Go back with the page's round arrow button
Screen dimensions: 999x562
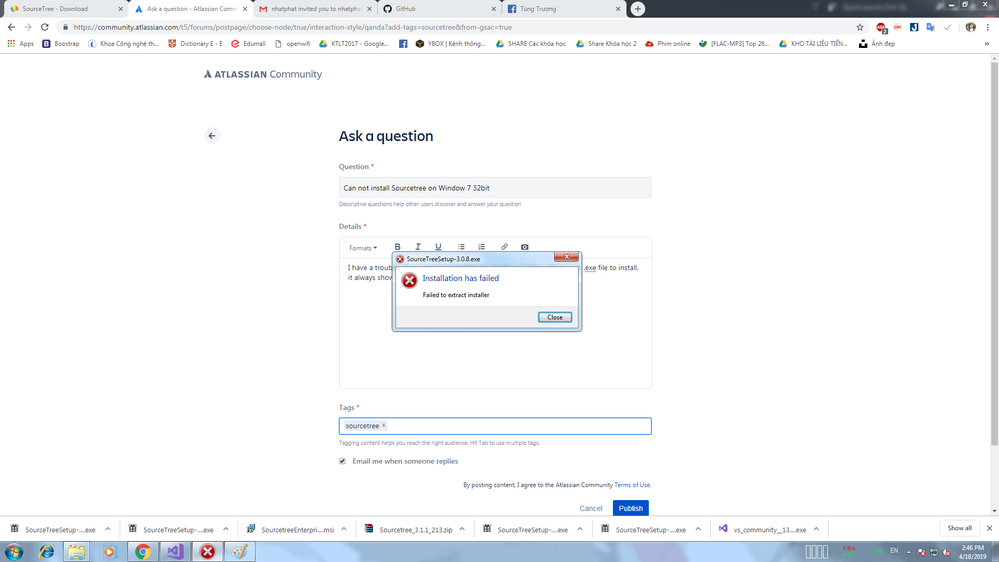click(212, 136)
